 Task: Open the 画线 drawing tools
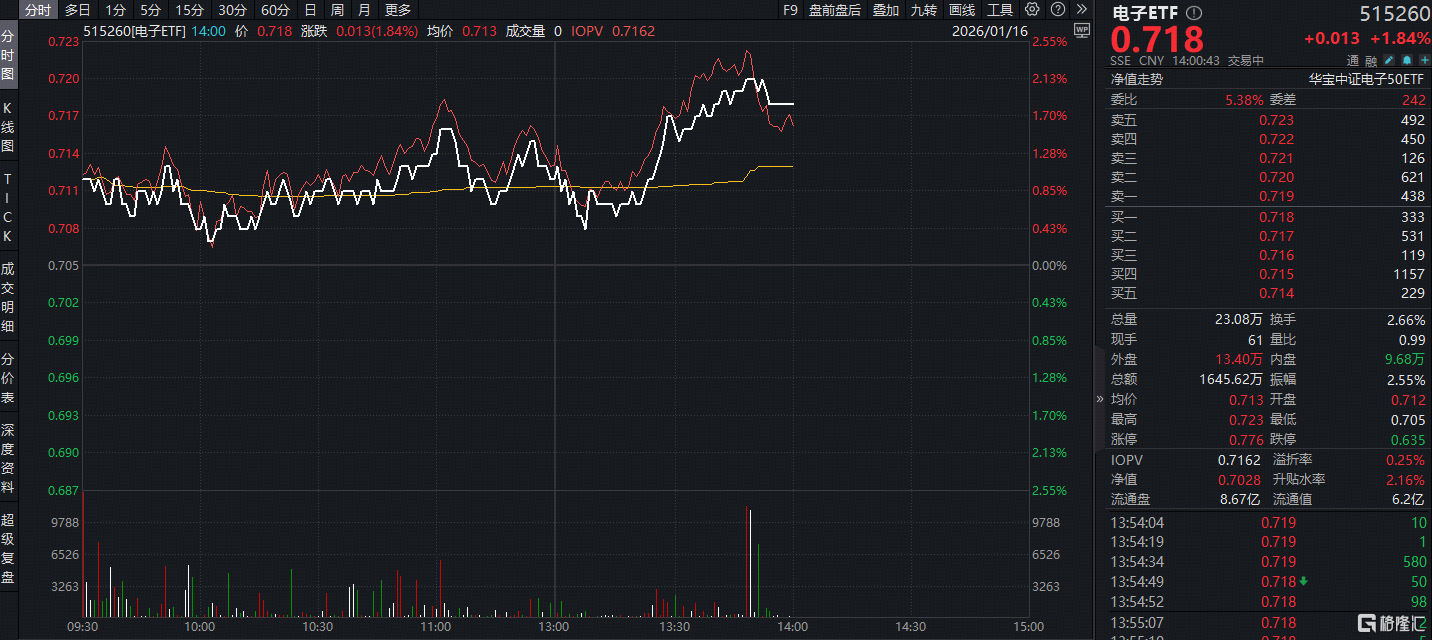click(x=961, y=10)
